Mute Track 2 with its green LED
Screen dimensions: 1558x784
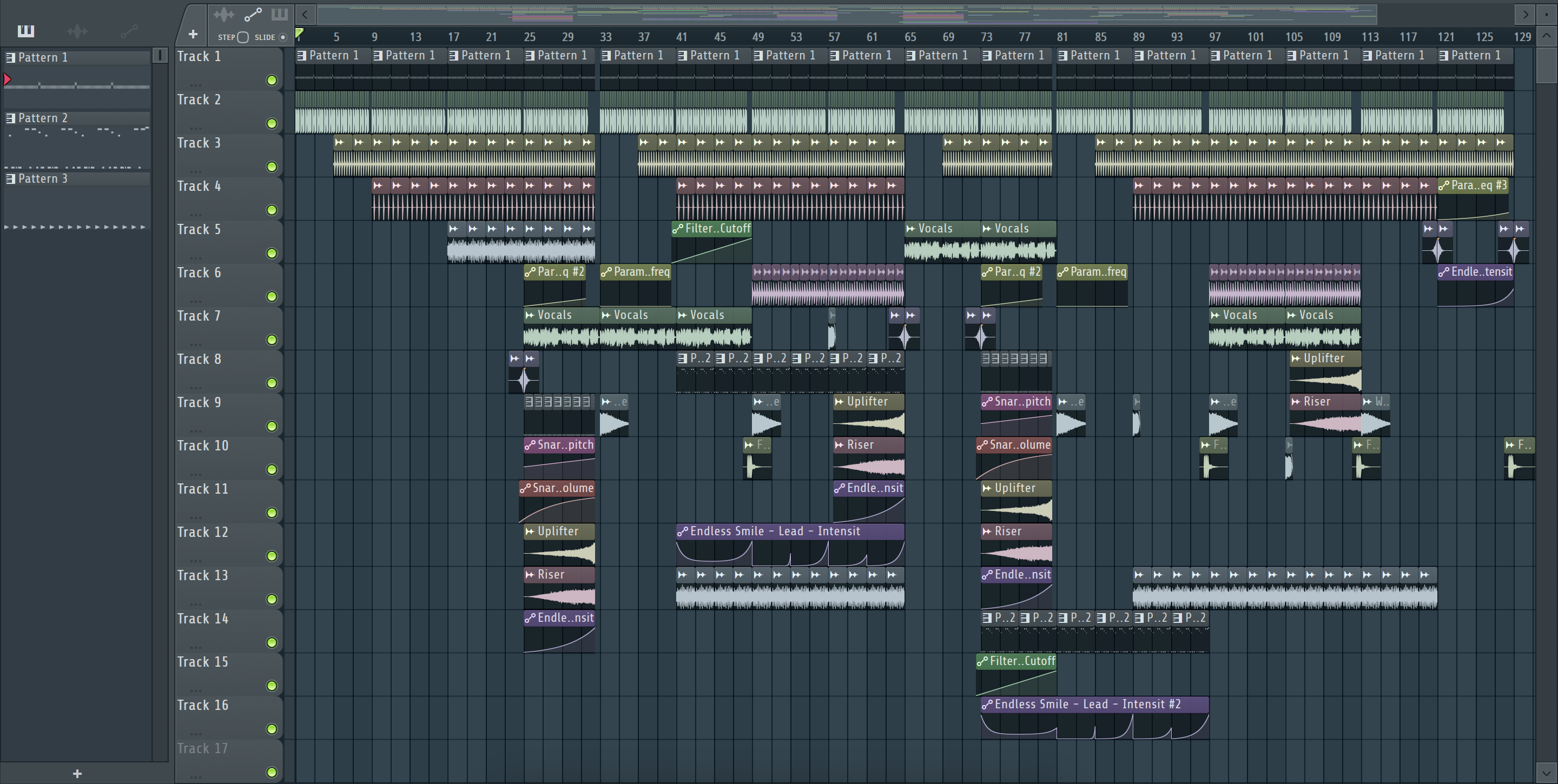pos(272,123)
